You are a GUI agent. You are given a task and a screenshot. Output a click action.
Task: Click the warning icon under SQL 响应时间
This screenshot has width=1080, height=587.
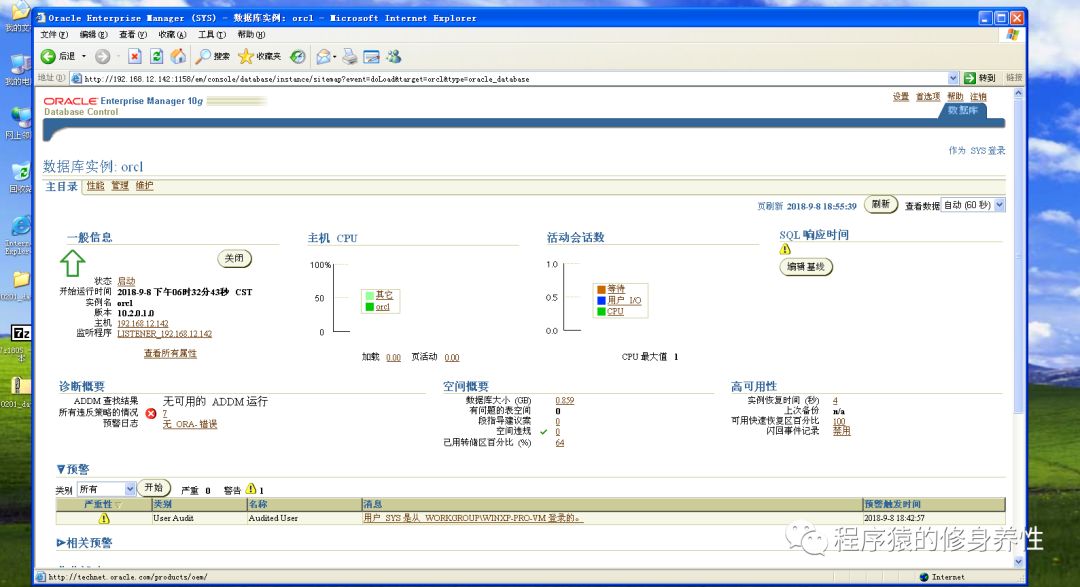[785, 249]
